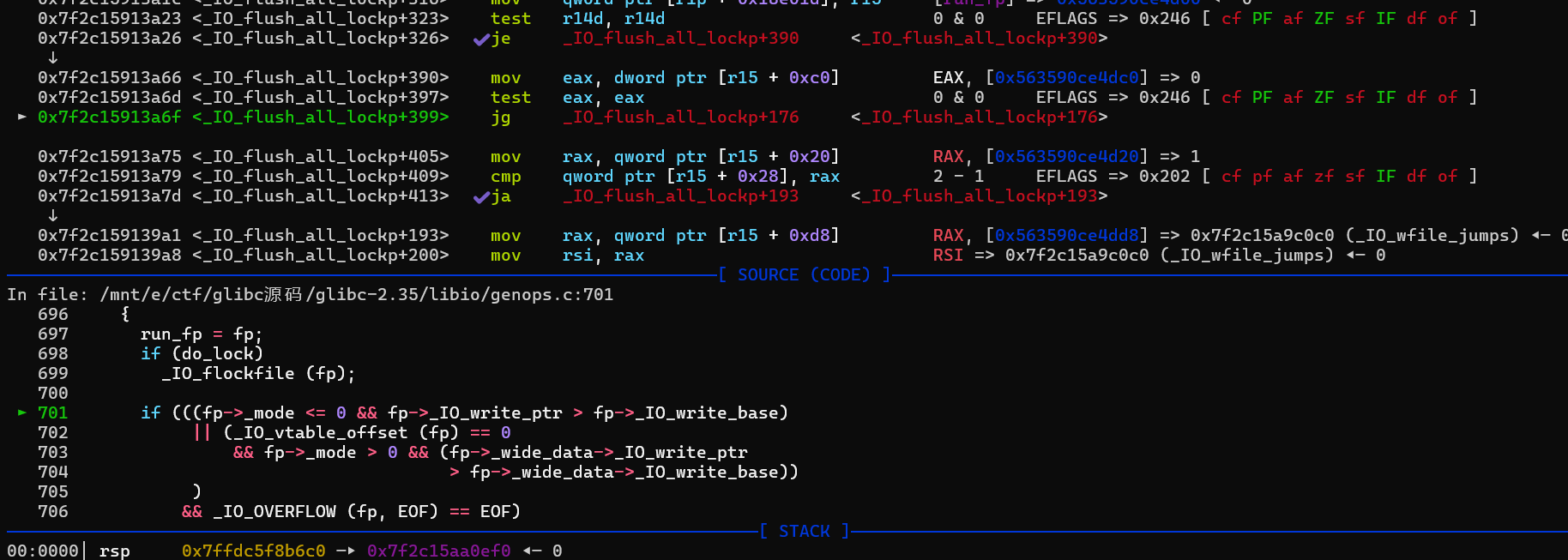
Task: Click the _IO_OVERFLOW call on line 706
Action: (274, 511)
